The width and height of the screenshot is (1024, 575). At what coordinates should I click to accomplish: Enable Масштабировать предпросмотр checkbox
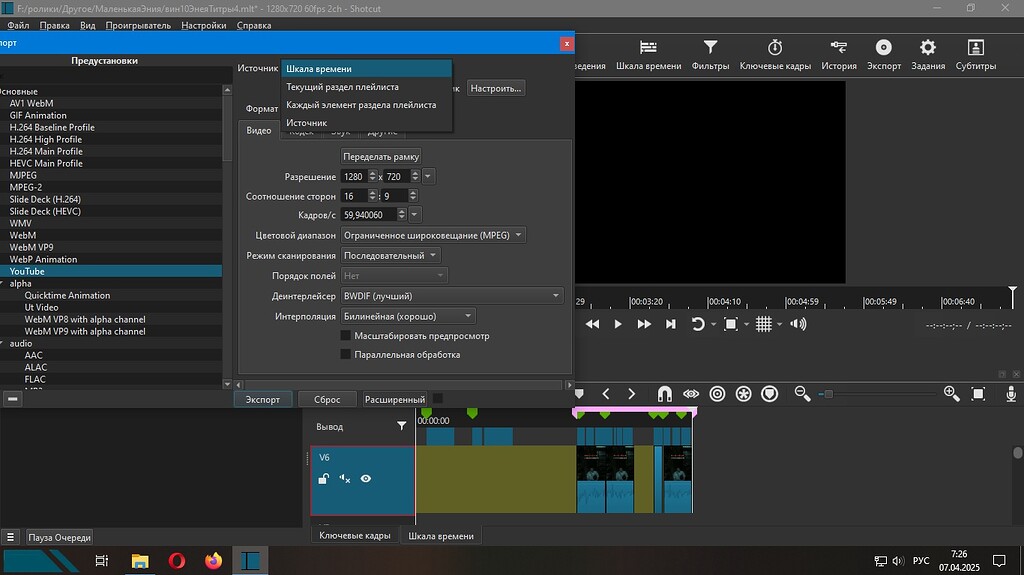(345, 336)
